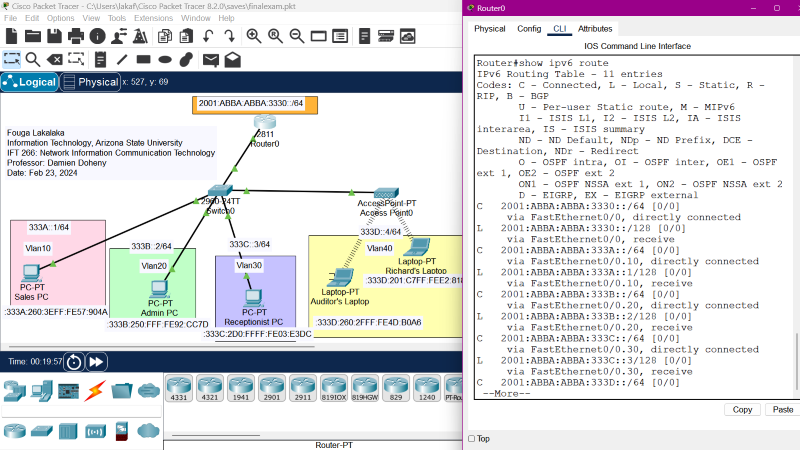Open the Options menu

pyautogui.click(x=60, y=18)
